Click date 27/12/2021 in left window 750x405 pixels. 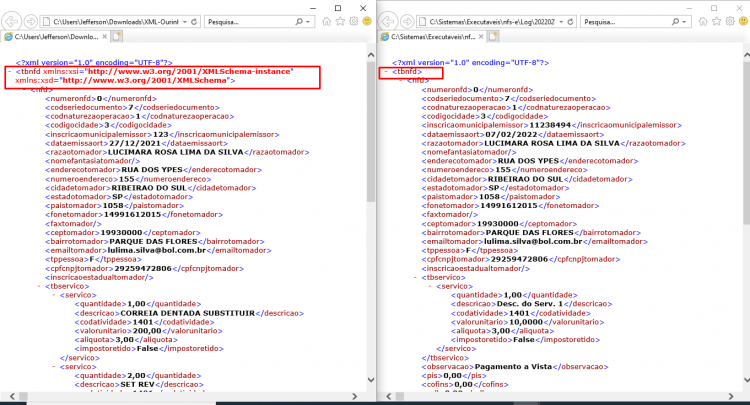pyautogui.click(x=135, y=143)
